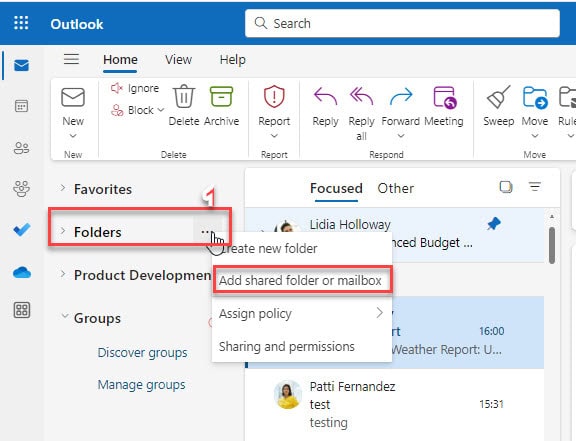The height and width of the screenshot is (441, 576).
Task: Open Lidia Holloway's message
Action: (x=395, y=234)
